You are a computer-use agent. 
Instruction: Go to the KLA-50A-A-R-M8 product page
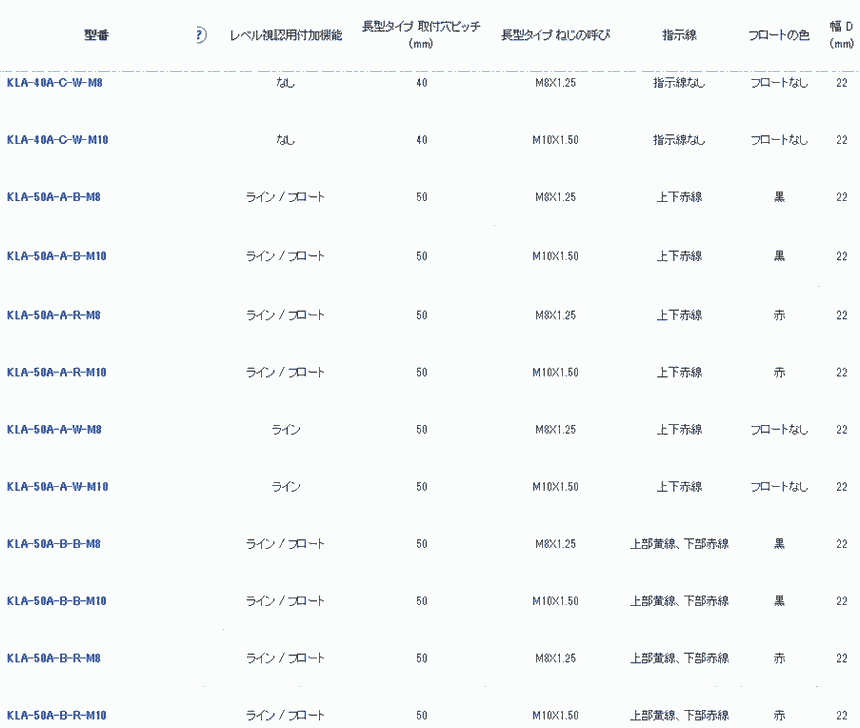click(x=53, y=315)
